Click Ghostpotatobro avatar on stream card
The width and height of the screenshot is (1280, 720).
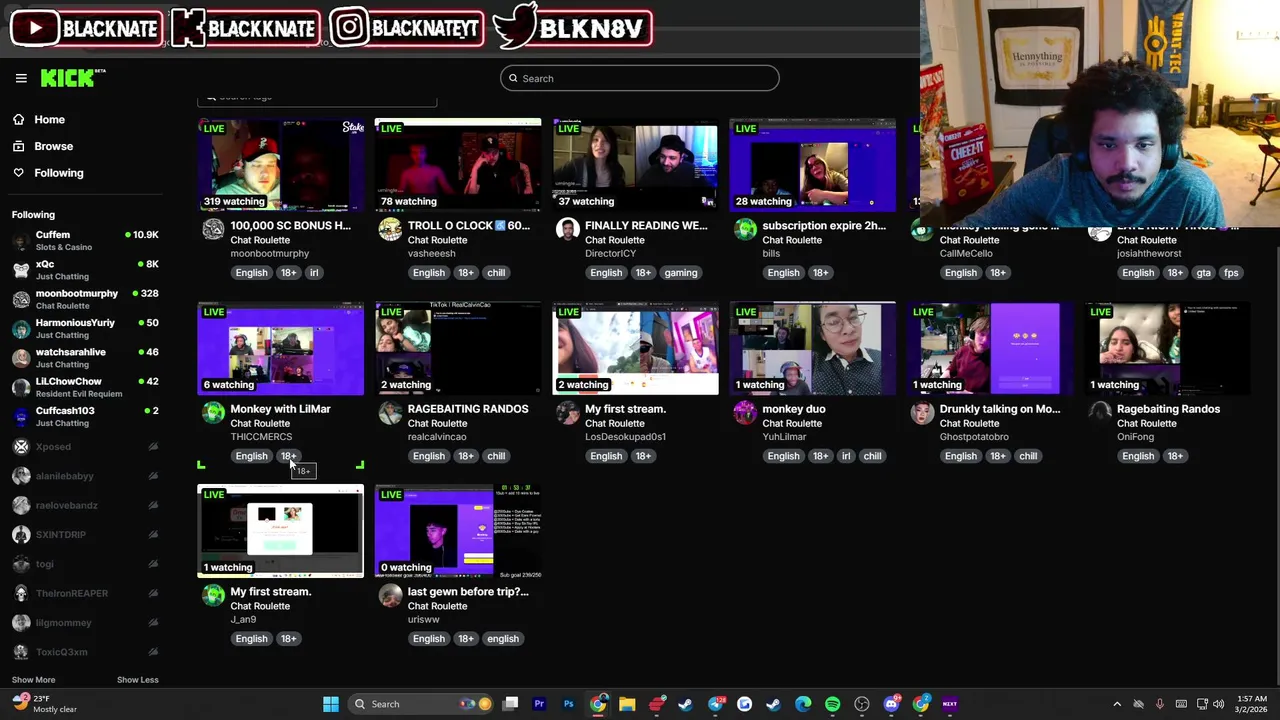click(922, 413)
